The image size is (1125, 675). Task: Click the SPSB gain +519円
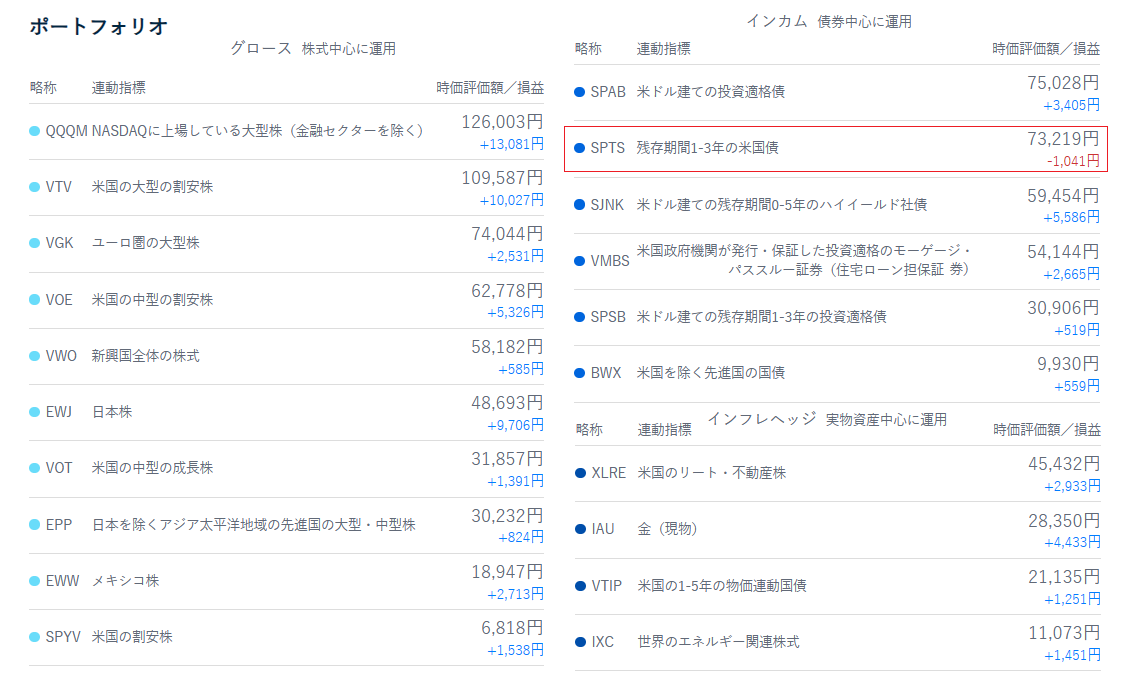[1077, 331]
